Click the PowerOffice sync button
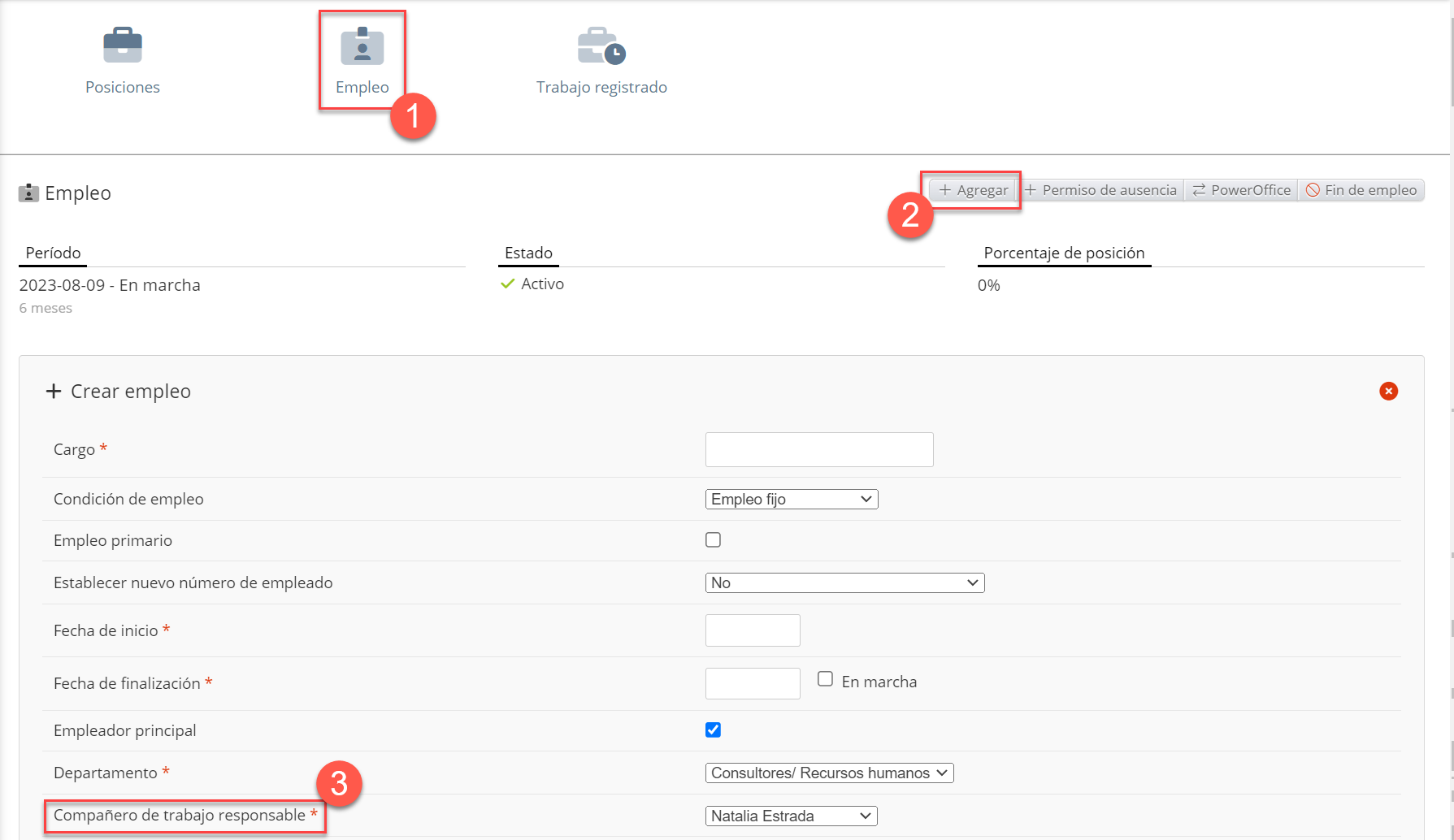The width and height of the screenshot is (1454, 840). 1241,190
